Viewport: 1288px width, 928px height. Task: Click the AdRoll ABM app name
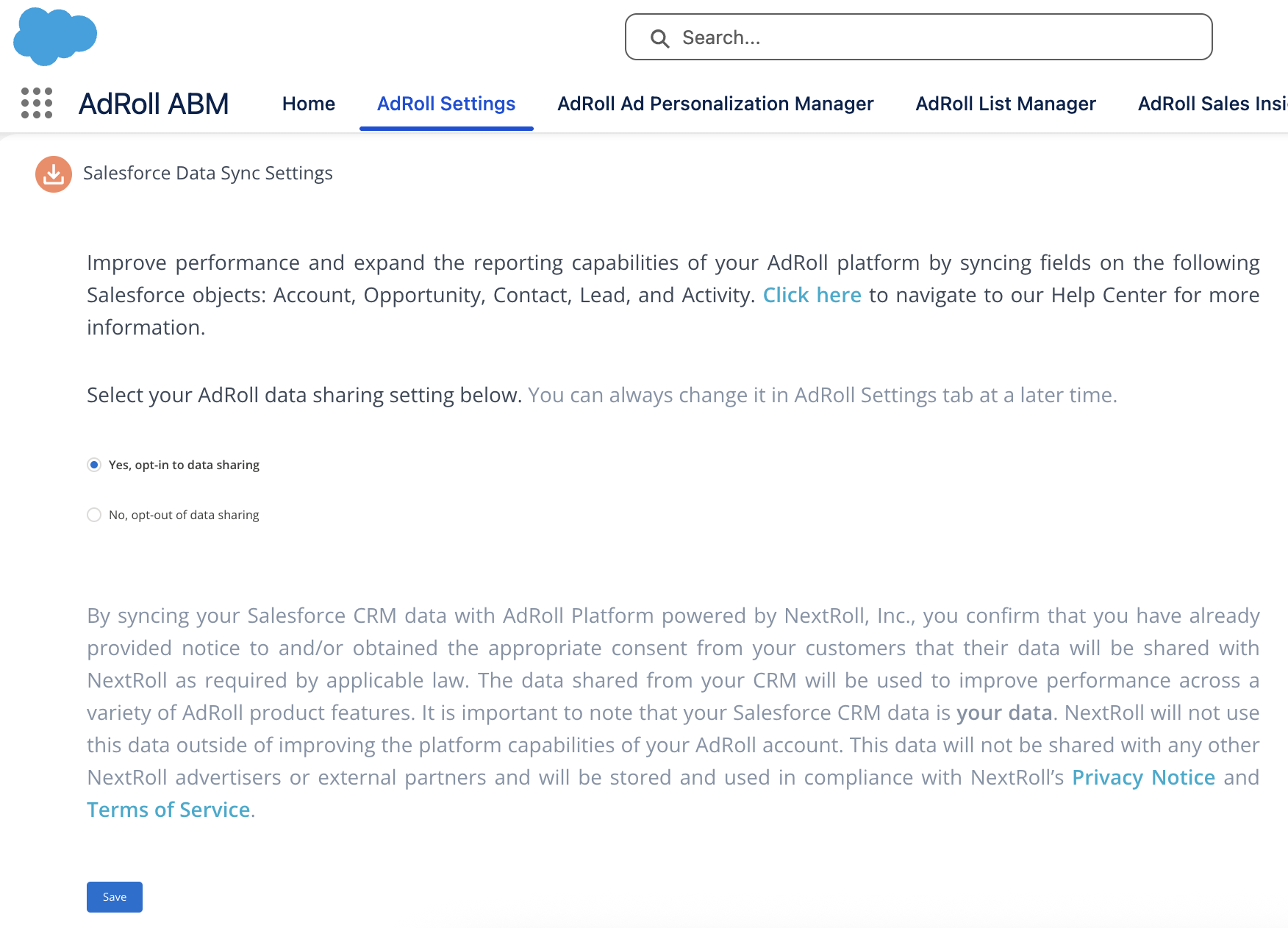(154, 104)
